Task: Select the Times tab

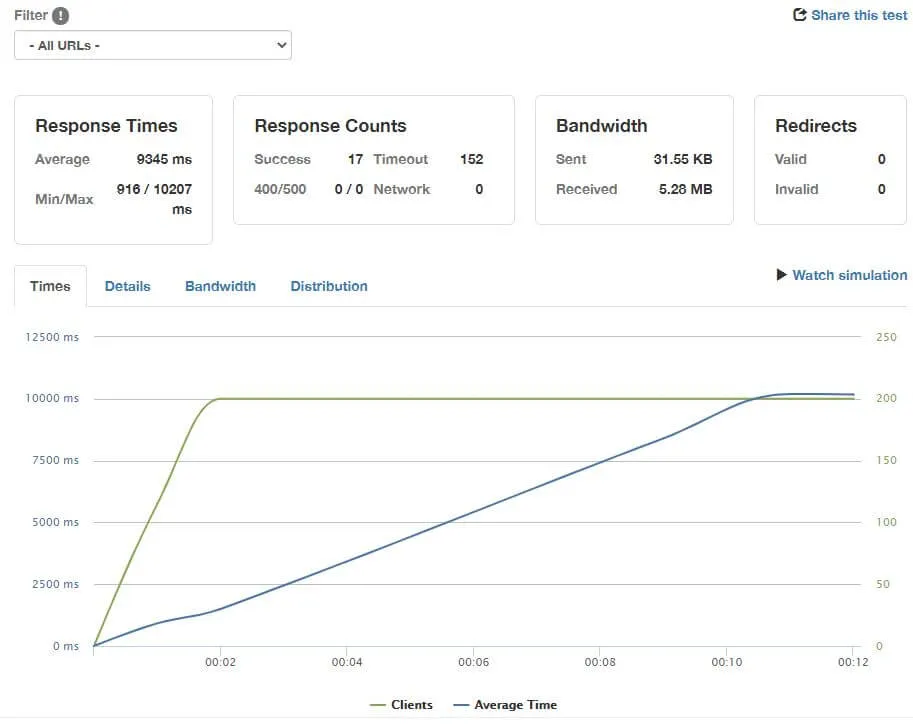Action: tap(50, 286)
